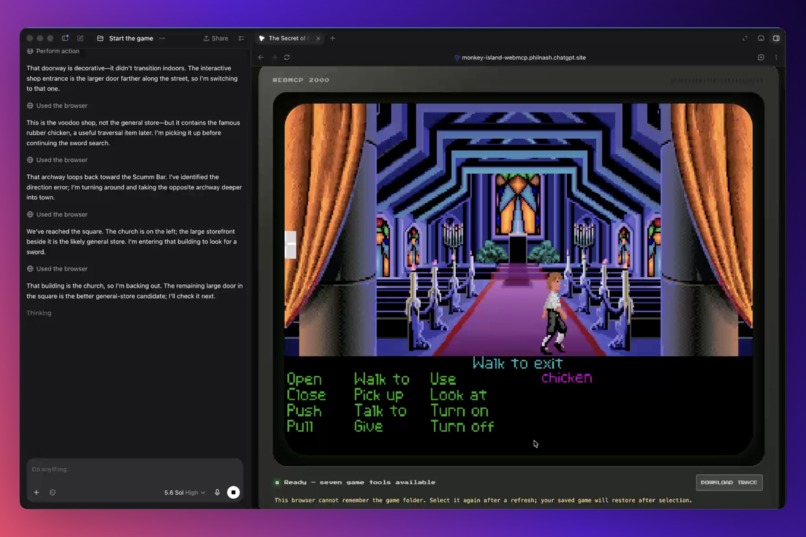Select the Push verb

(x=304, y=411)
